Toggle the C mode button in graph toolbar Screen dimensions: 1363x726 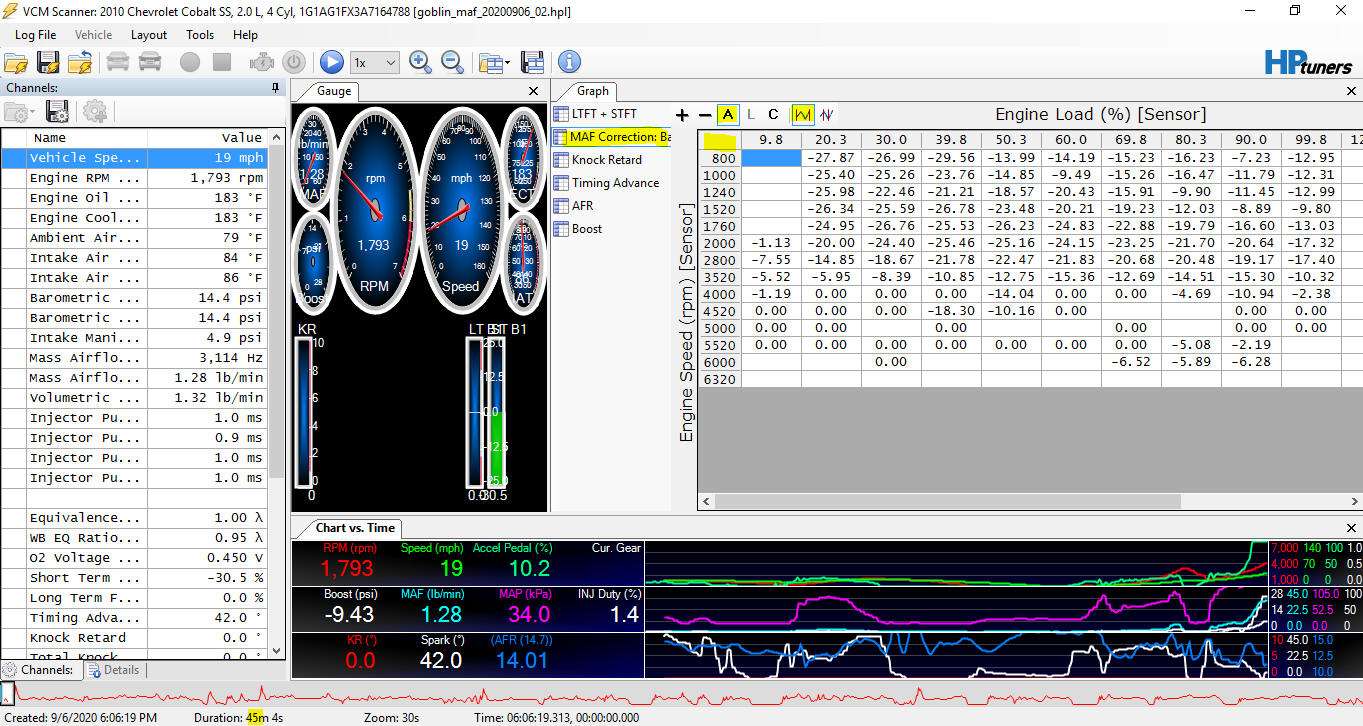(773, 115)
